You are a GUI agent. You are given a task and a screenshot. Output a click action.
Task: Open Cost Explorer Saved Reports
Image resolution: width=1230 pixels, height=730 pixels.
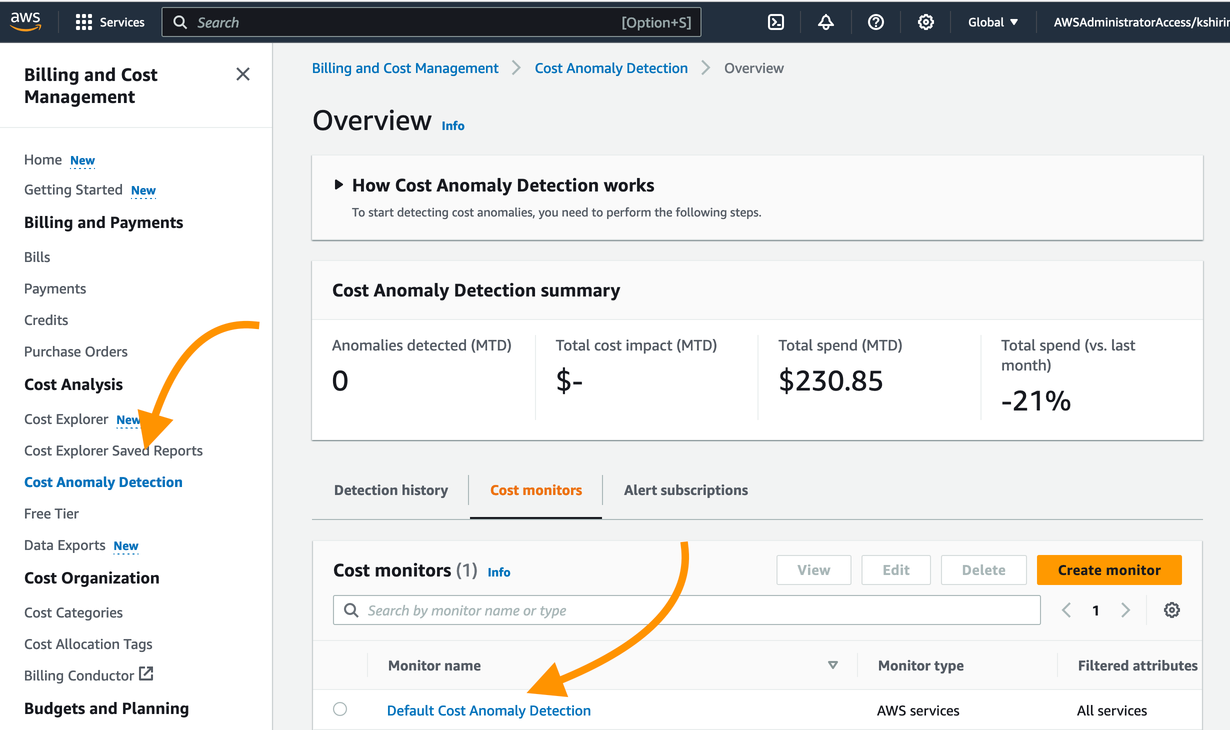[x=113, y=450]
